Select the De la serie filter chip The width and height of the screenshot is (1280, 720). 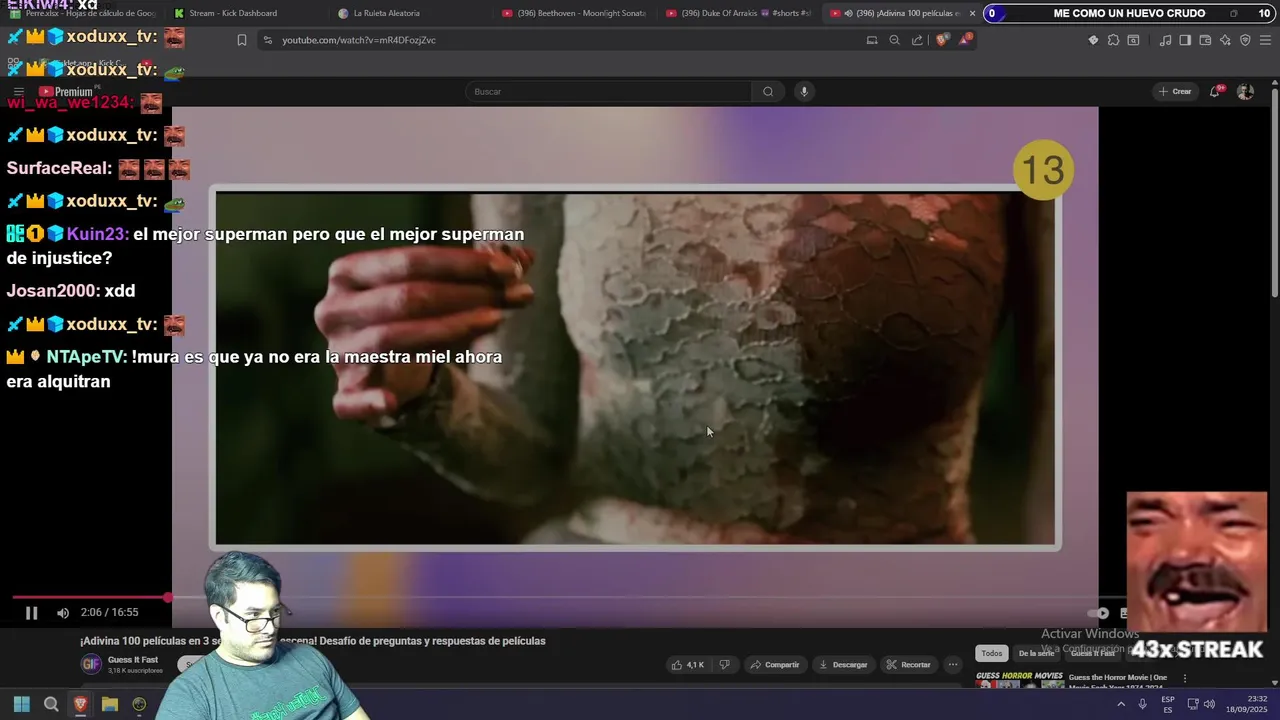1036,653
